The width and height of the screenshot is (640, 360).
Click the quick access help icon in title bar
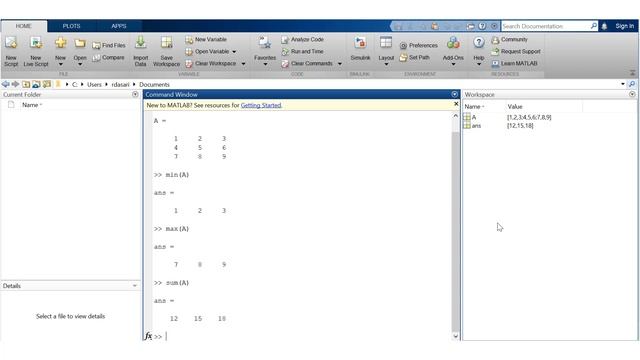tap(482, 26)
